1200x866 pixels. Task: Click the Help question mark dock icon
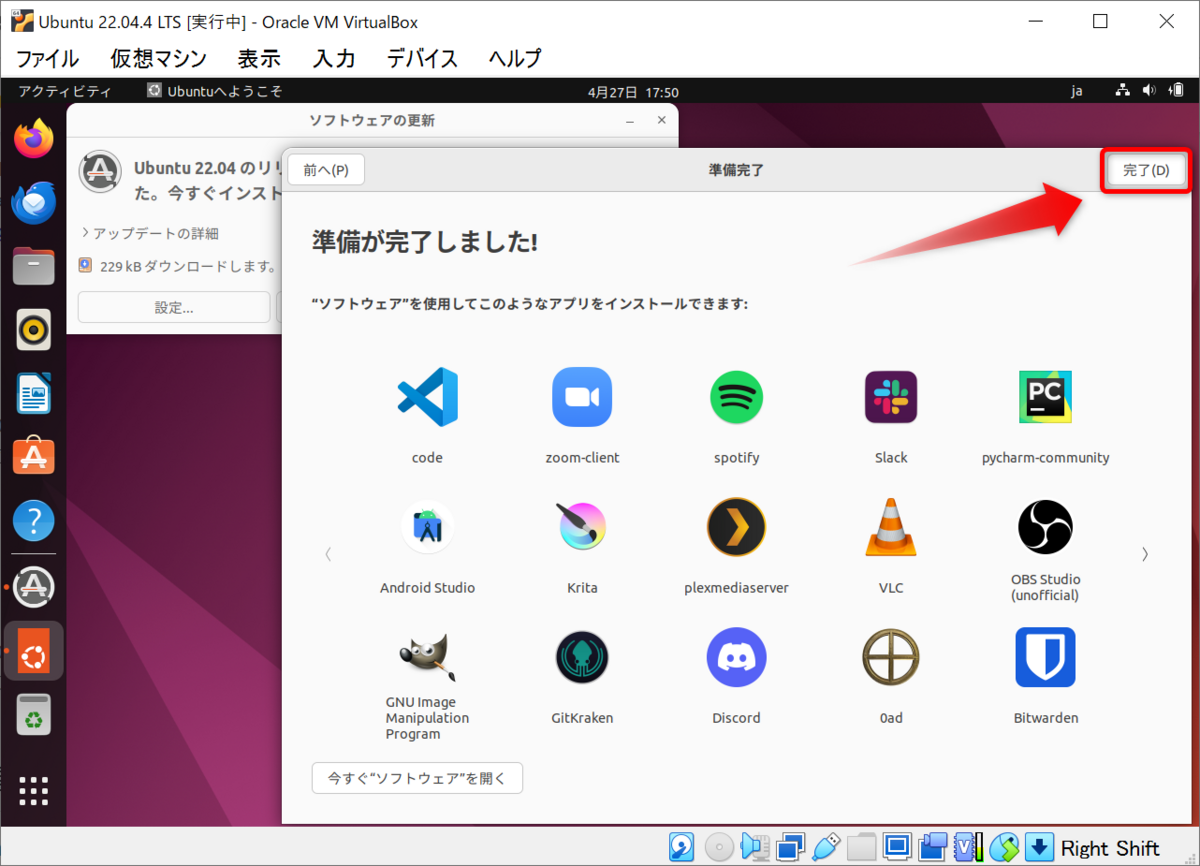[x=34, y=521]
